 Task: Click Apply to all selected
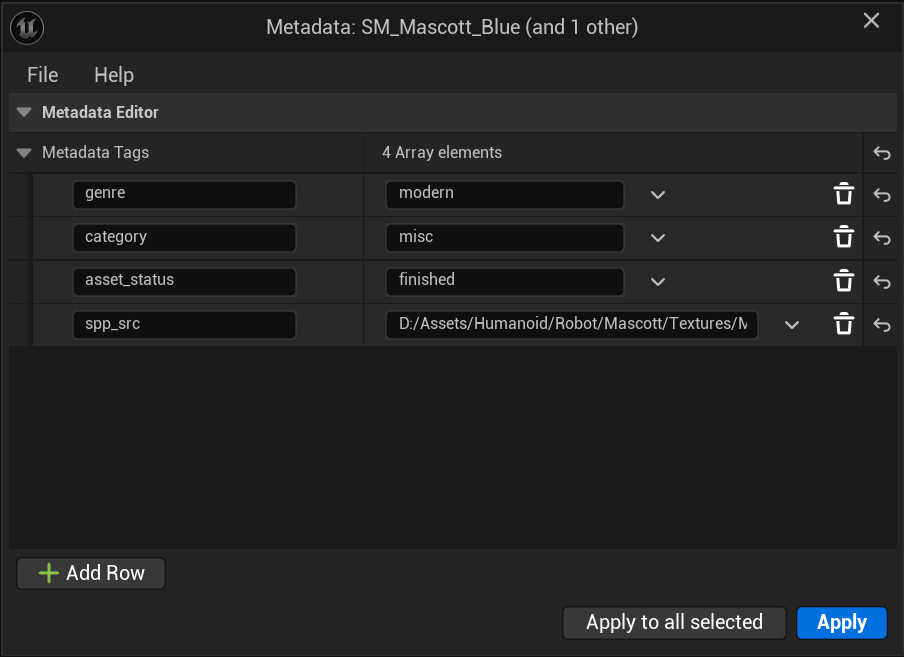pos(673,622)
